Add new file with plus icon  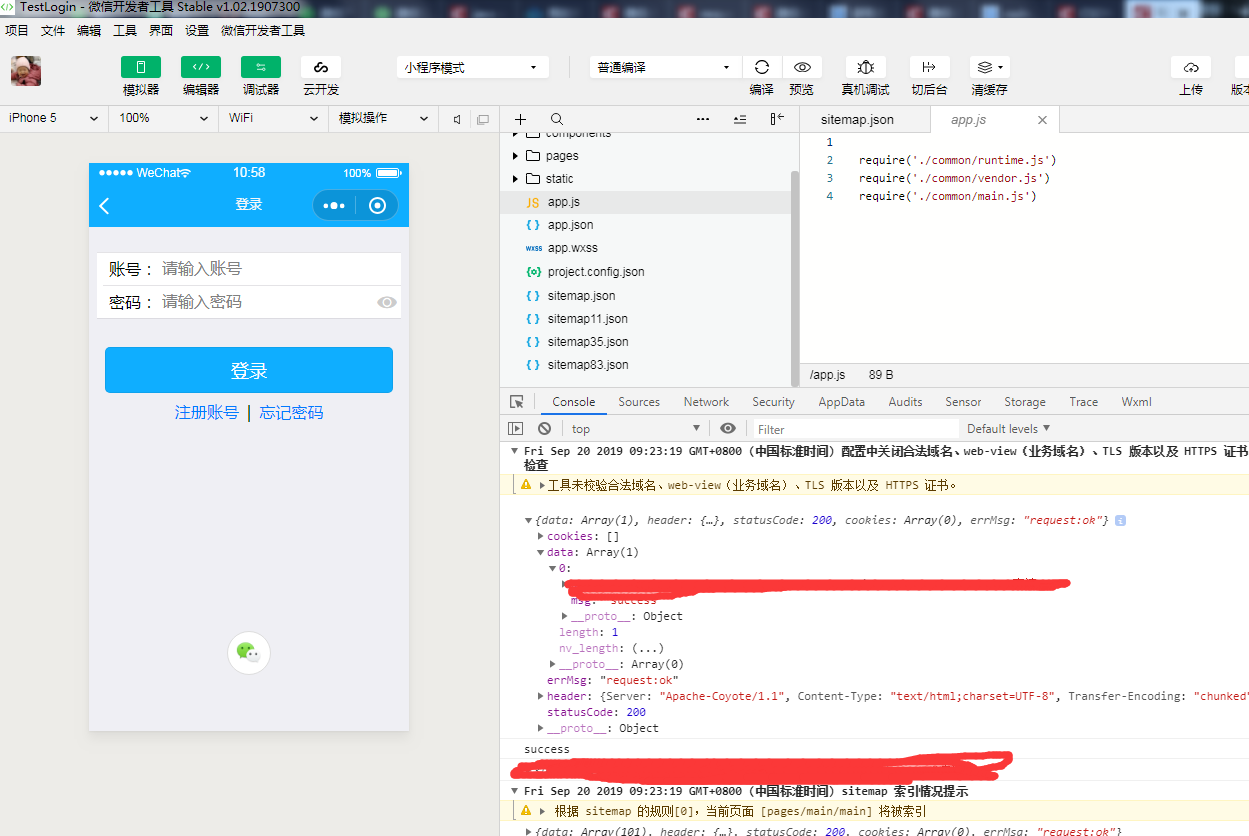(x=520, y=119)
